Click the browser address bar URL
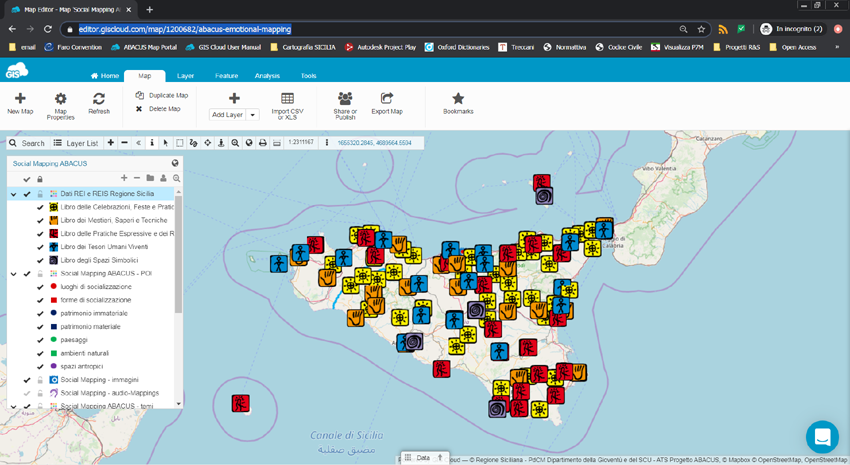The width and height of the screenshot is (850, 465). 185,29
